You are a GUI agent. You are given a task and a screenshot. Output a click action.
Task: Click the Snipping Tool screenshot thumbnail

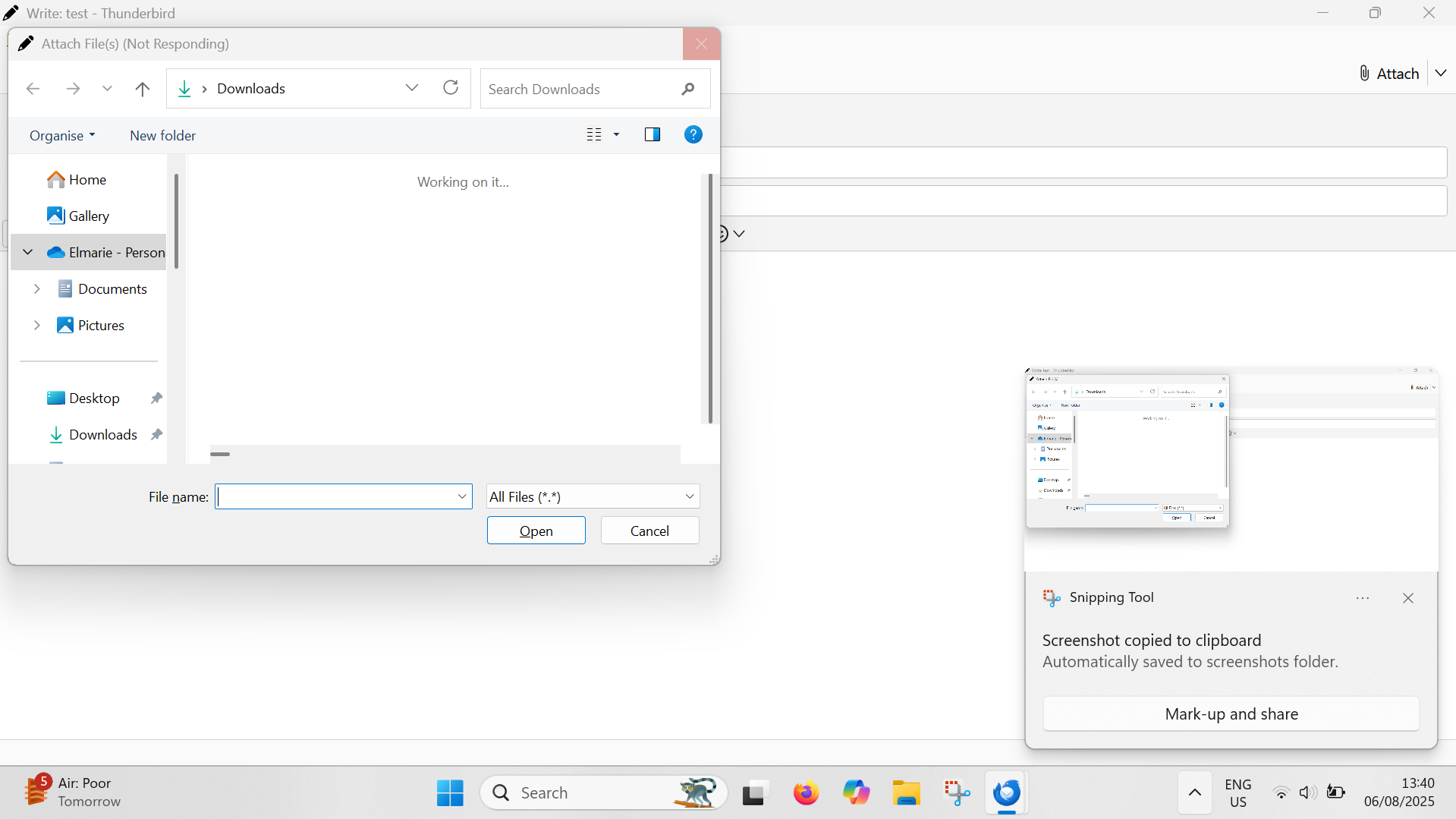[1231, 469]
